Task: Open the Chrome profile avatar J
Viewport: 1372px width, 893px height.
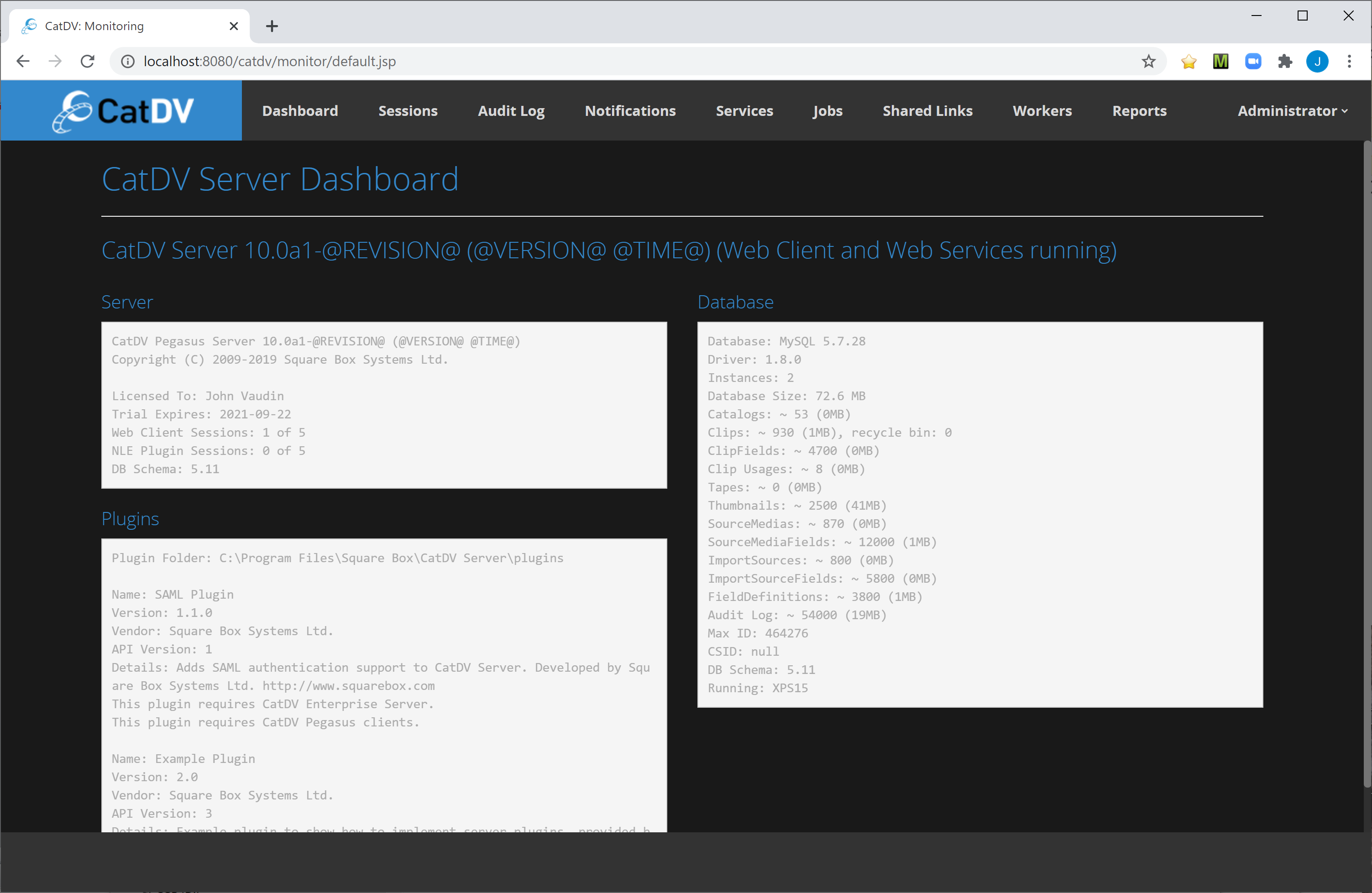Action: pyautogui.click(x=1317, y=61)
